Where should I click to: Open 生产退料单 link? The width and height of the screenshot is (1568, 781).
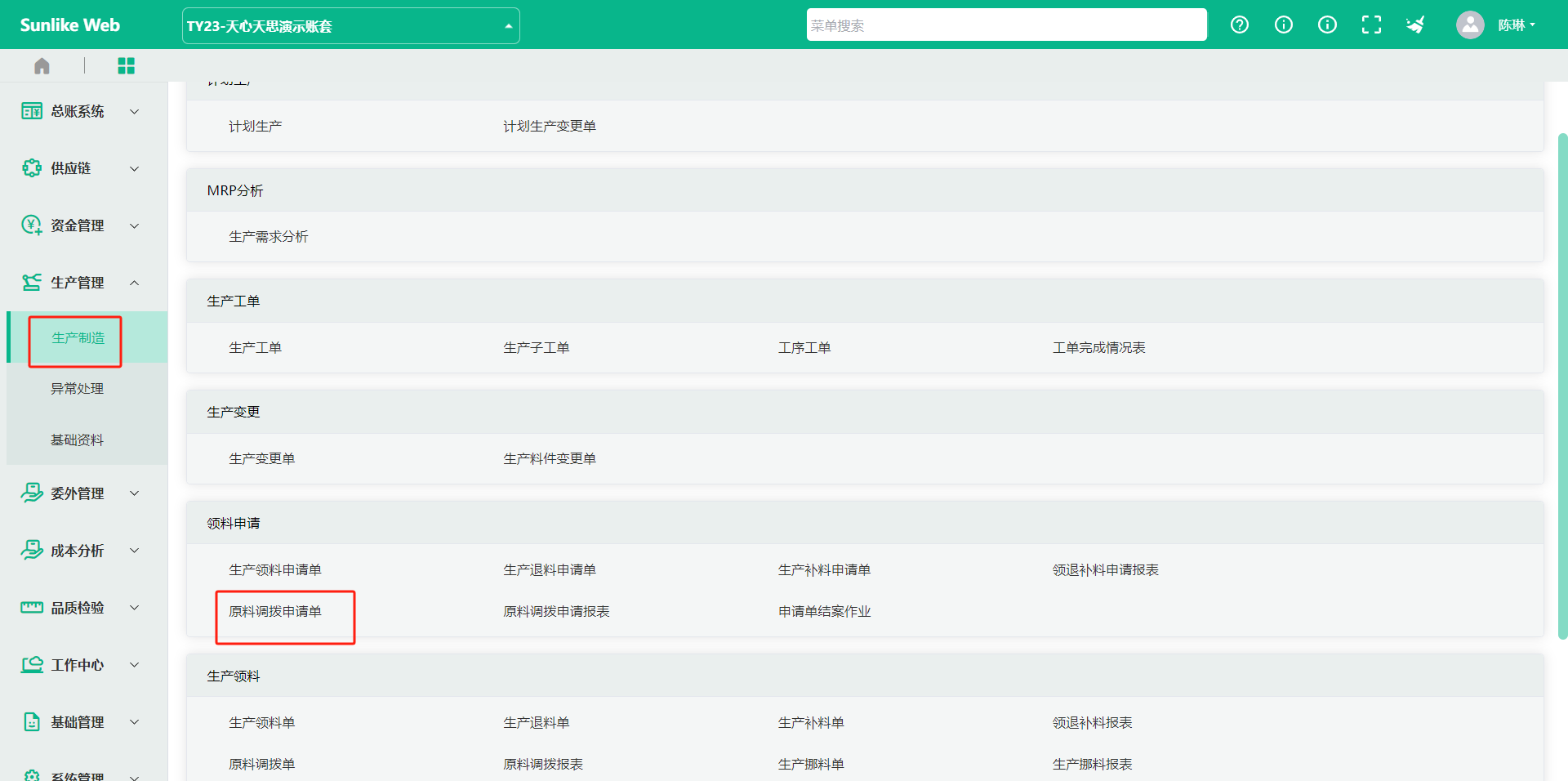point(537,723)
